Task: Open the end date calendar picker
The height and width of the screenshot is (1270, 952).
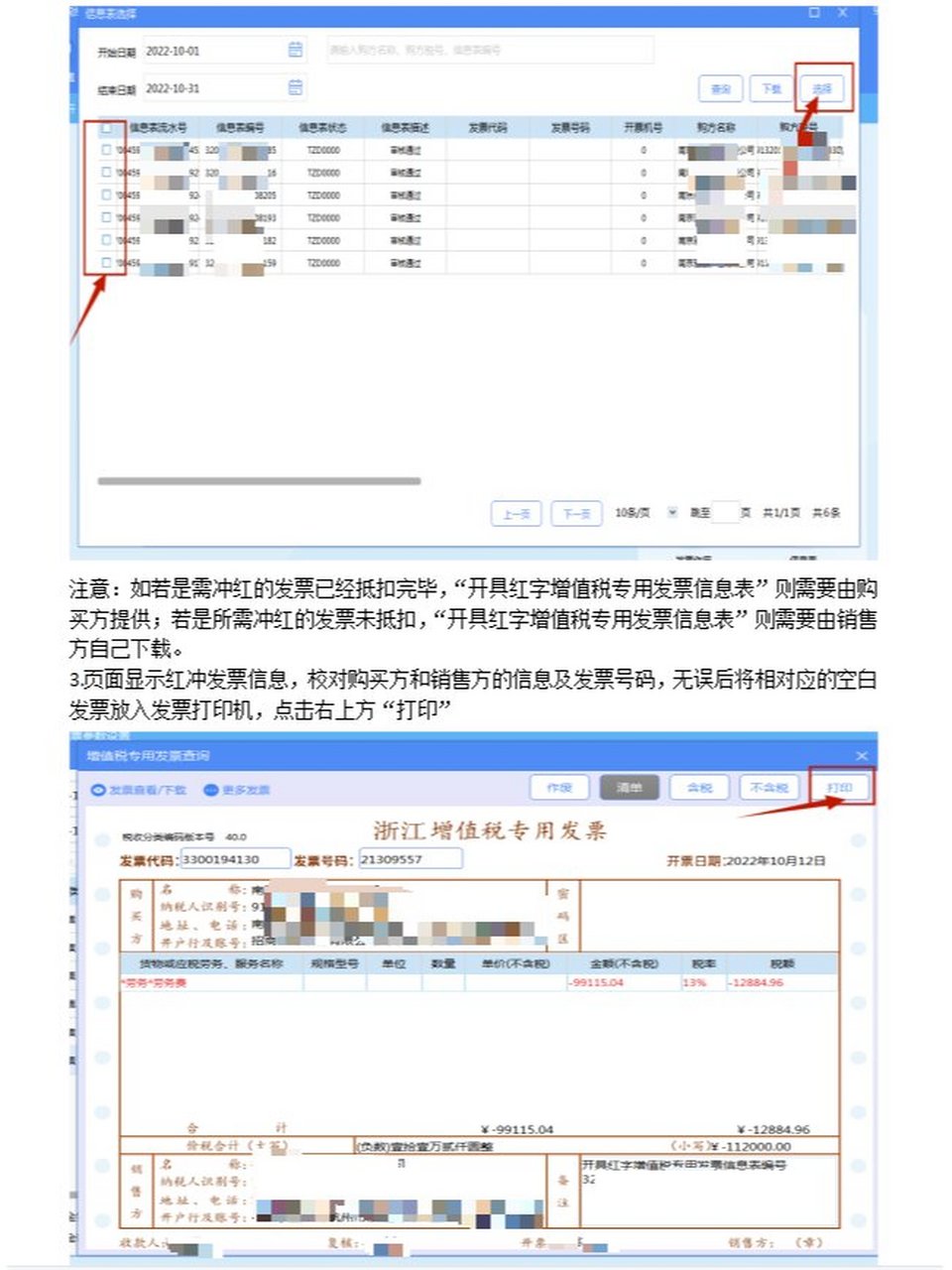Action: [296, 88]
